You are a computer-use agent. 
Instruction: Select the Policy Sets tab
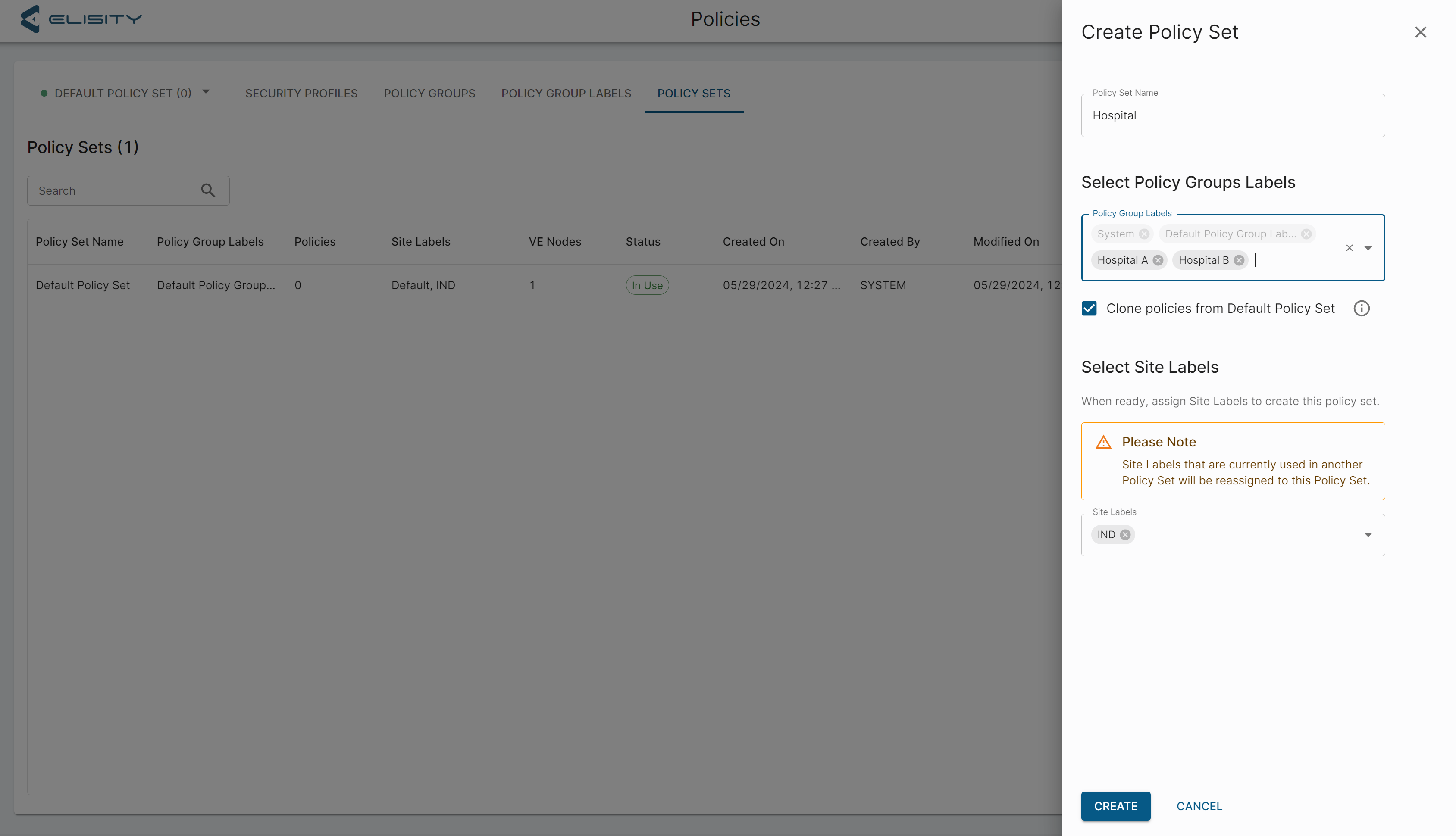click(694, 93)
